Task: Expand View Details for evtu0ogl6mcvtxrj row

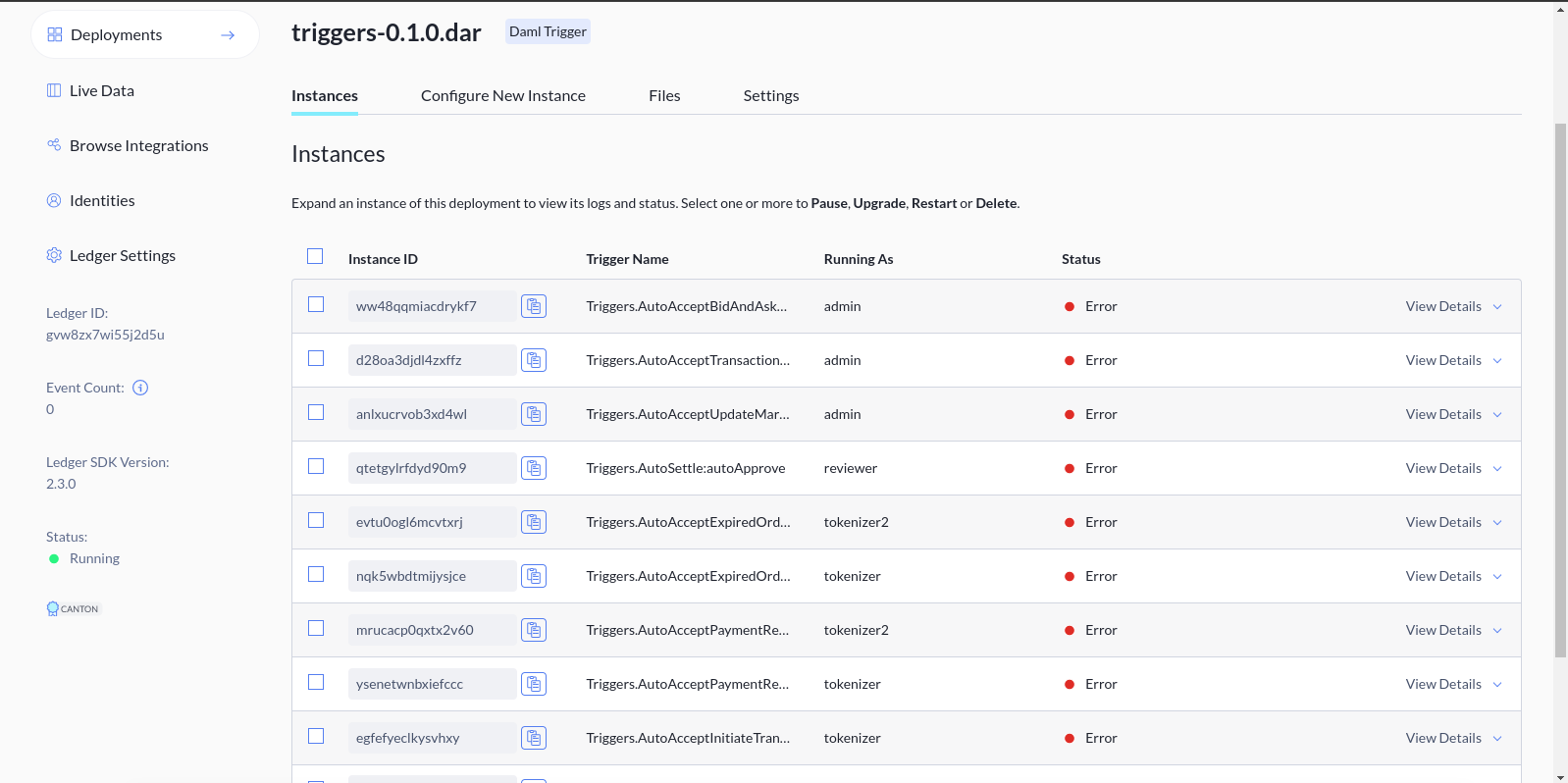Action: pyautogui.click(x=1453, y=522)
